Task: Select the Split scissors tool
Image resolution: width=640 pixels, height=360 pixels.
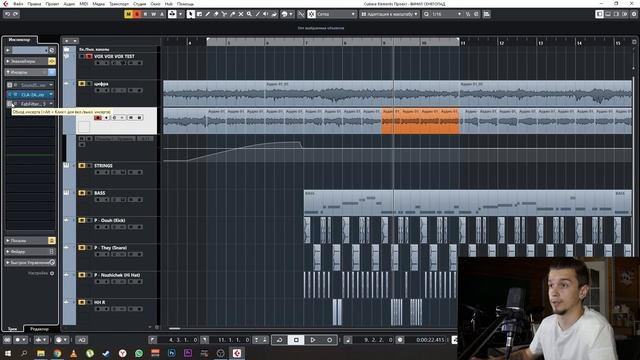Action: pyautogui.click(x=224, y=14)
